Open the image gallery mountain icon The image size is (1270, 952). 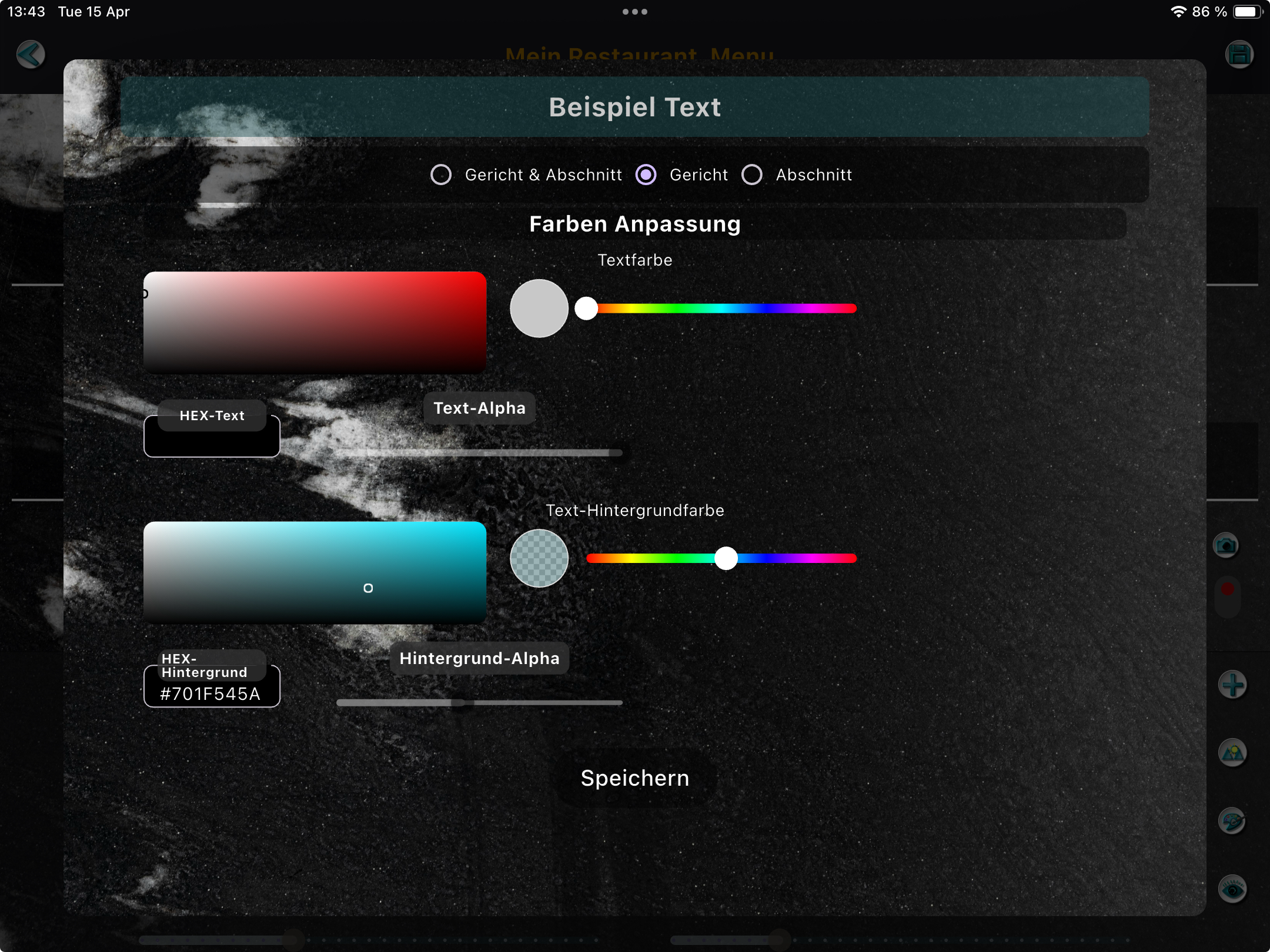[1233, 752]
